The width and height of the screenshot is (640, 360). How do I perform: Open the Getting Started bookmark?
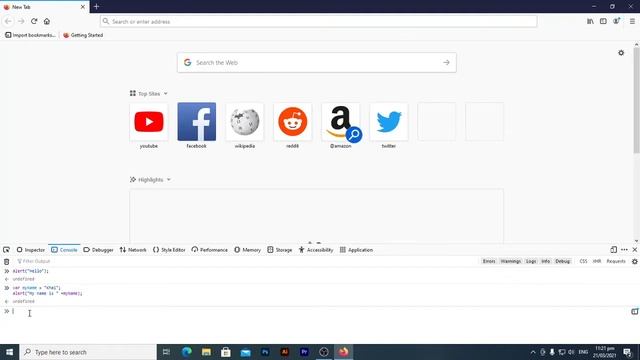pyautogui.click(x=83, y=35)
